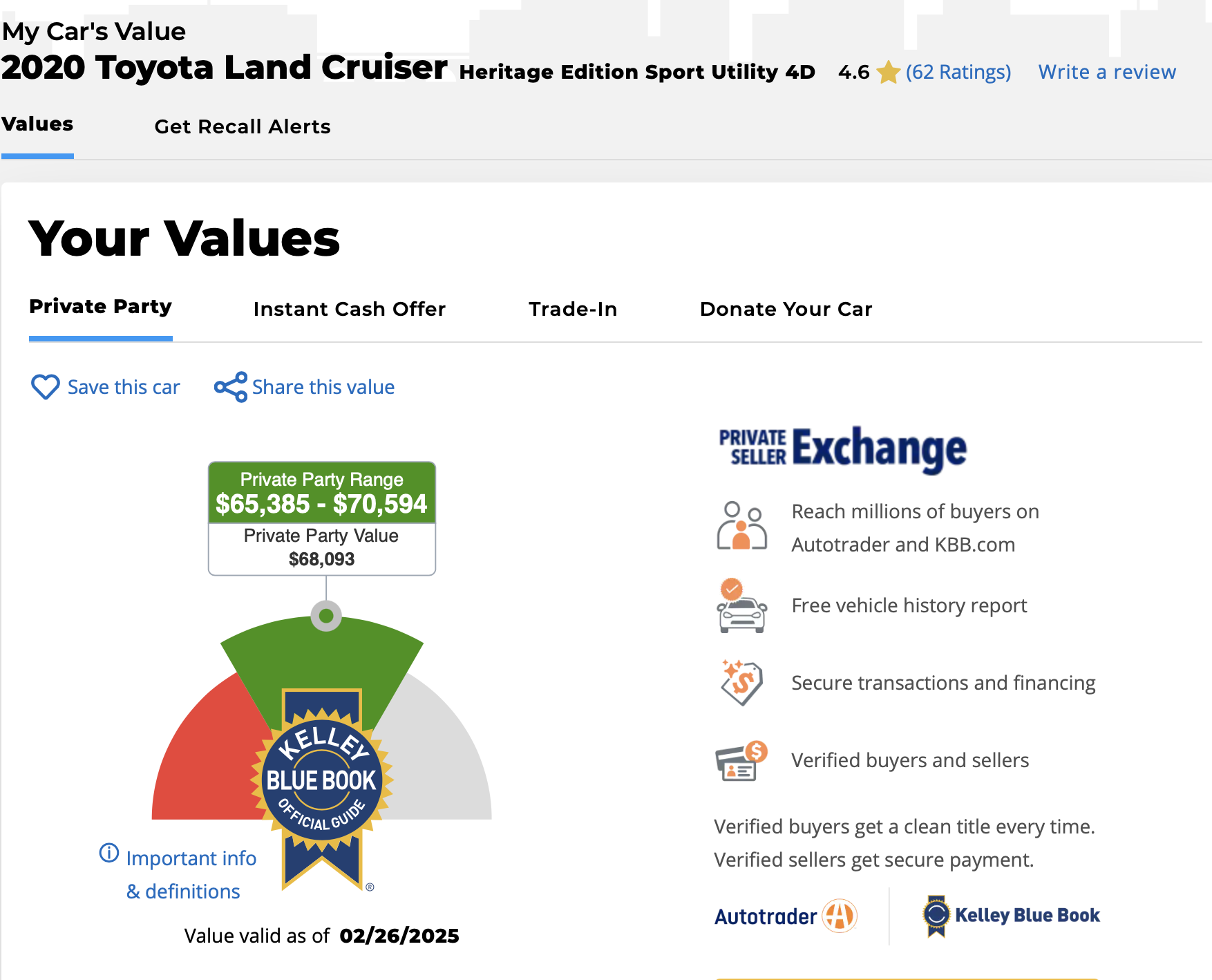The image size is (1212, 980).
Task: Click the gauge needle marker dot
Action: point(326,616)
